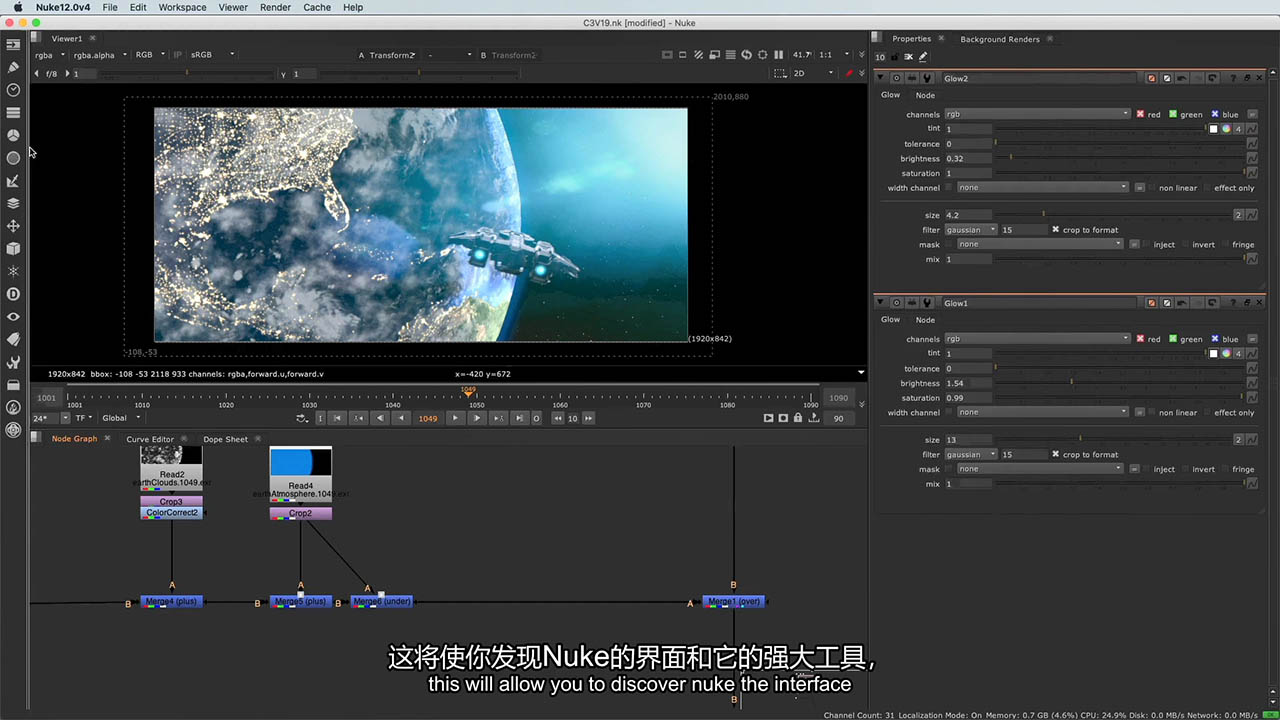This screenshot has height=720, width=1280.
Task: Open the Time nodes clock icon
Action: [x=13, y=90]
